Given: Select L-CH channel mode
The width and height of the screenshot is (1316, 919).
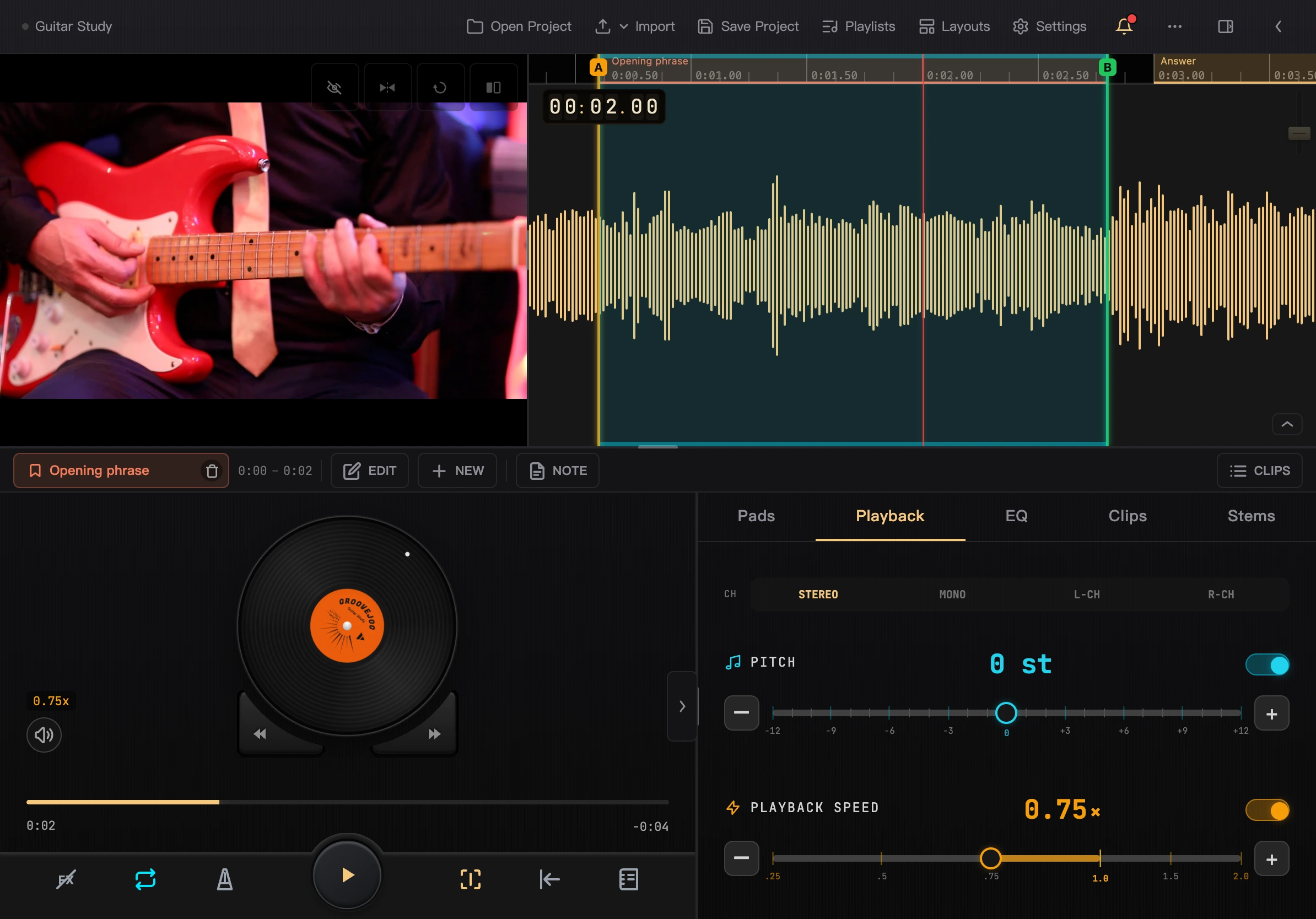Looking at the screenshot, I should [1087, 594].
